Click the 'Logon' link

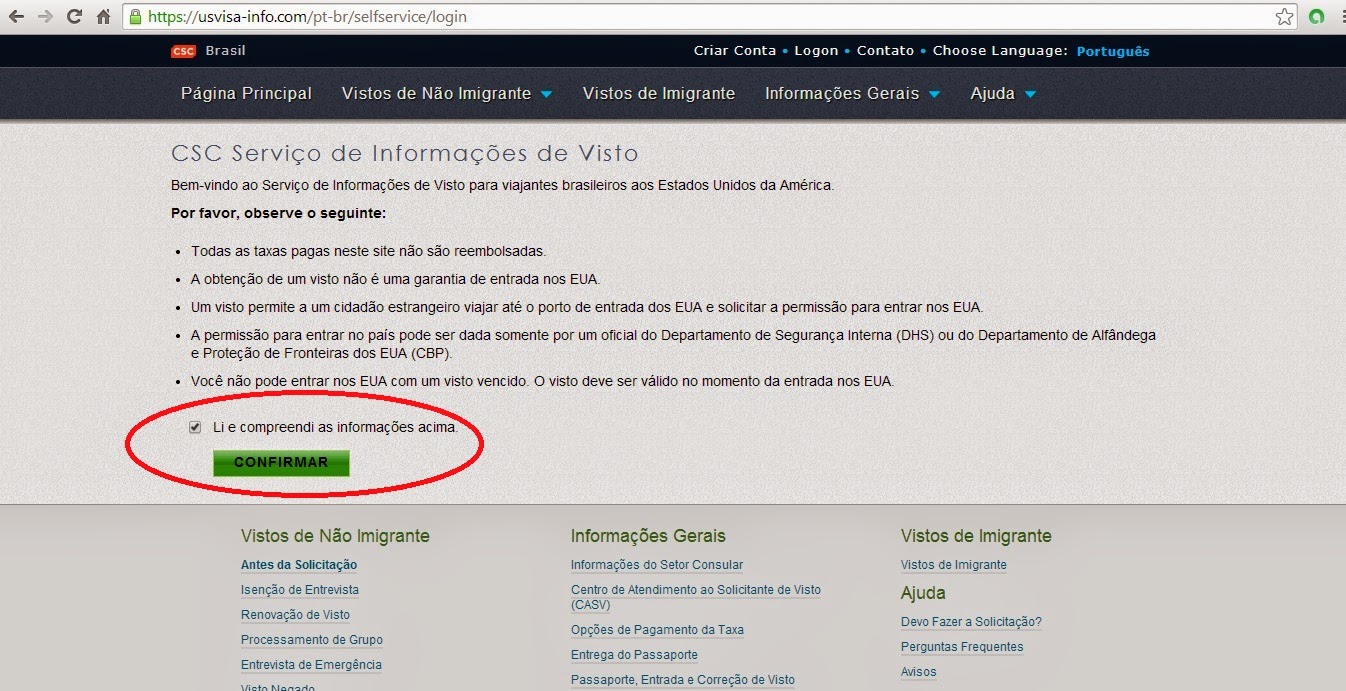point(816,50)
